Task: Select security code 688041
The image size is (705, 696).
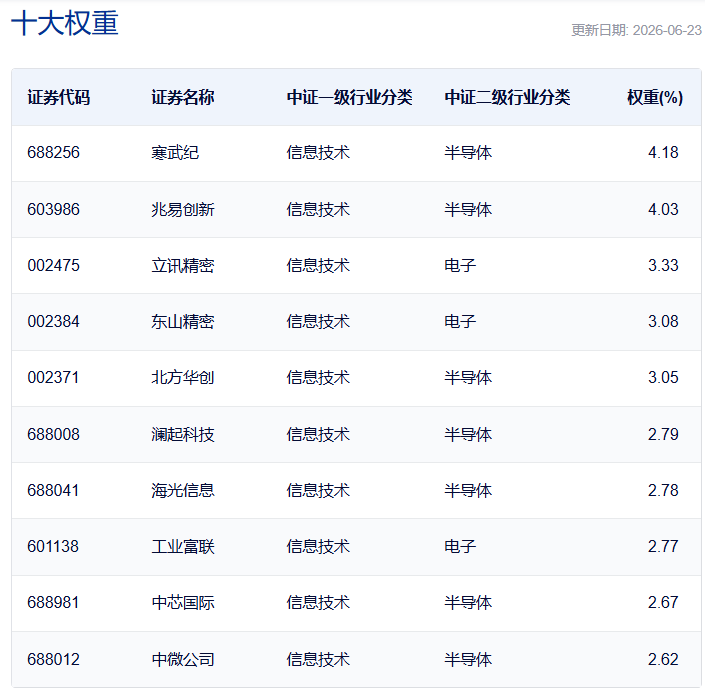Action: (53, 491)
